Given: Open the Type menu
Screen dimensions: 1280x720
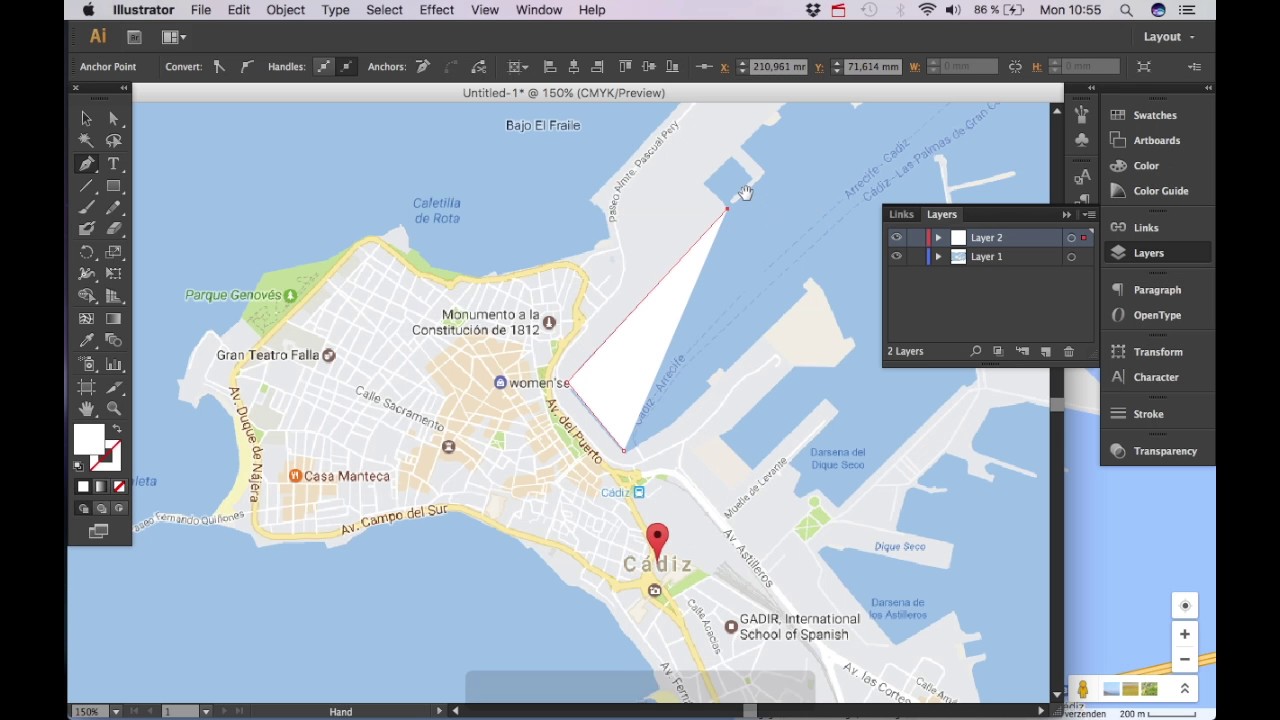Looking at the screenshot, I should coord(335,10).
